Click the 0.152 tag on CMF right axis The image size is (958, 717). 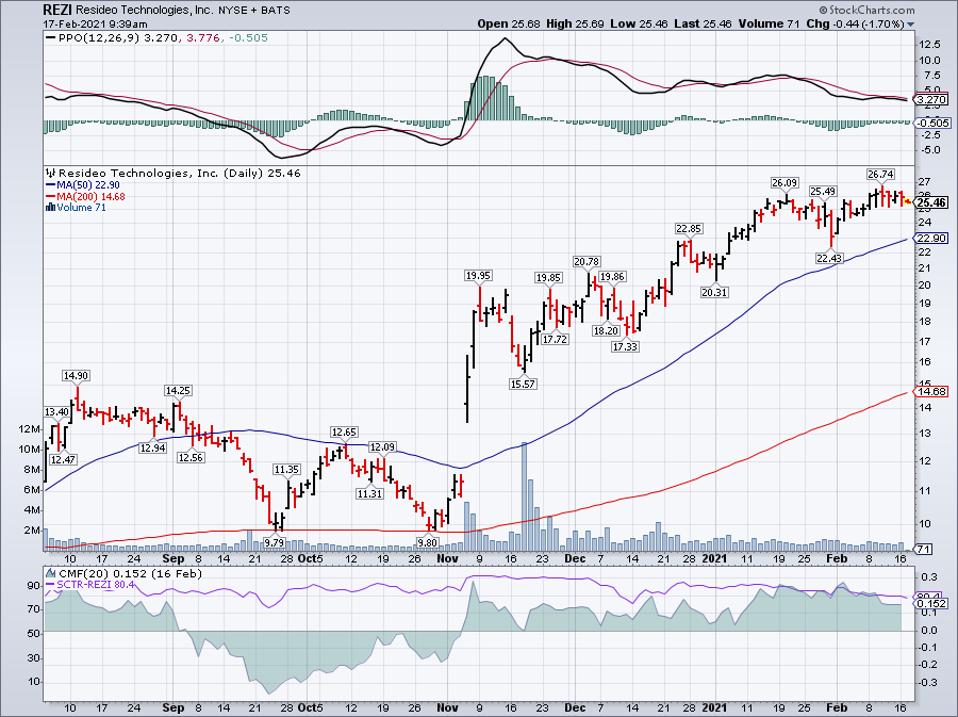[931, 603]
